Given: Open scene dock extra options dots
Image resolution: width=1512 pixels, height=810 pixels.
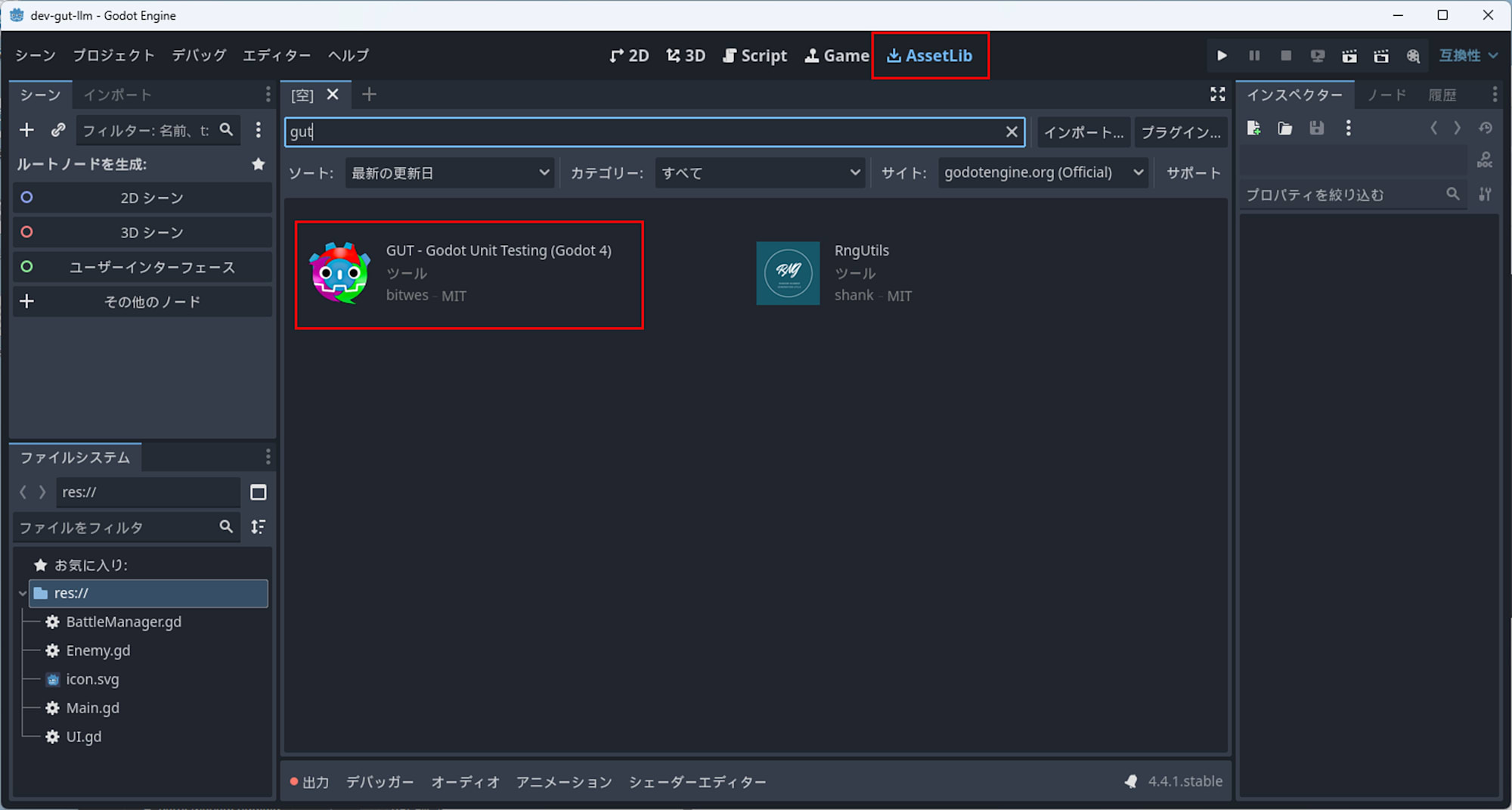Looking at the screenshot, I should [x=259, y=130].
